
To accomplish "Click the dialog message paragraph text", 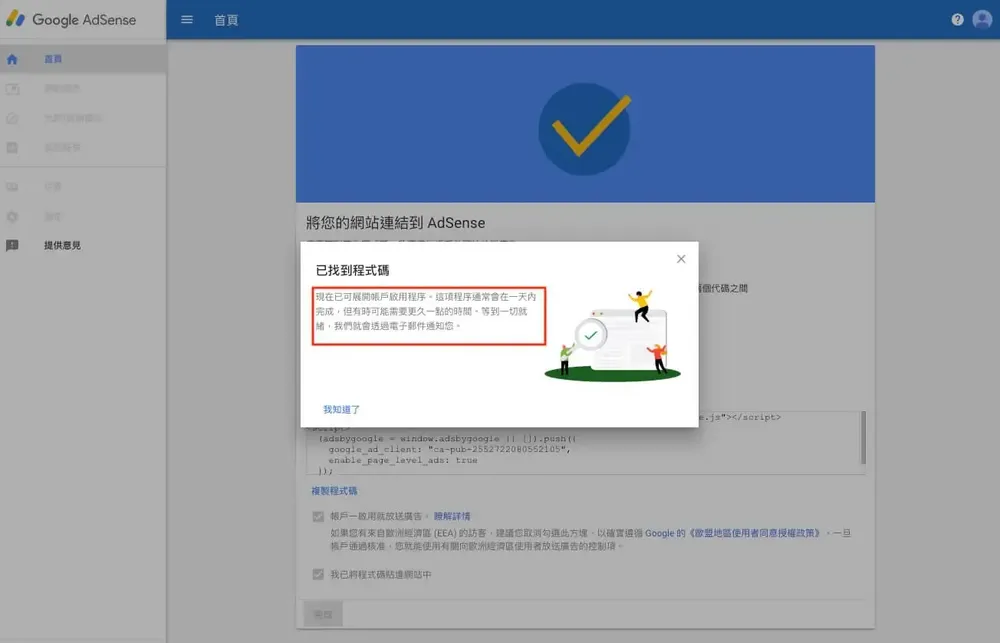I will pos(426,311).
